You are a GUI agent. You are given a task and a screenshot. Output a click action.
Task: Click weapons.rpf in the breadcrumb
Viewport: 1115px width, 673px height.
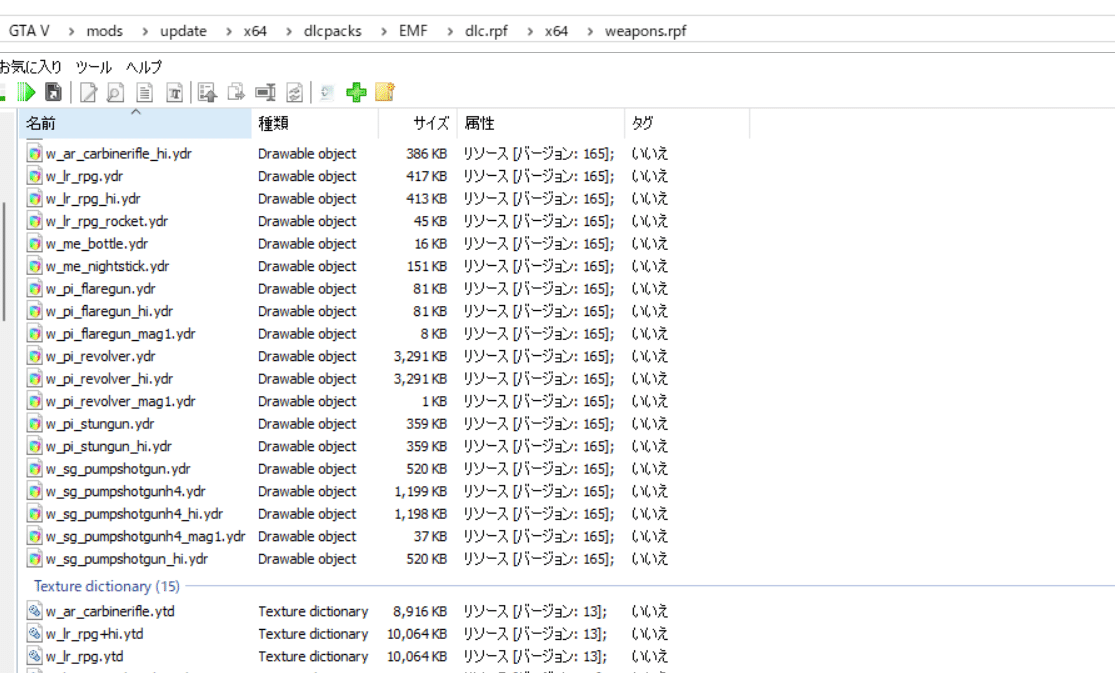(x=646, y=31)
